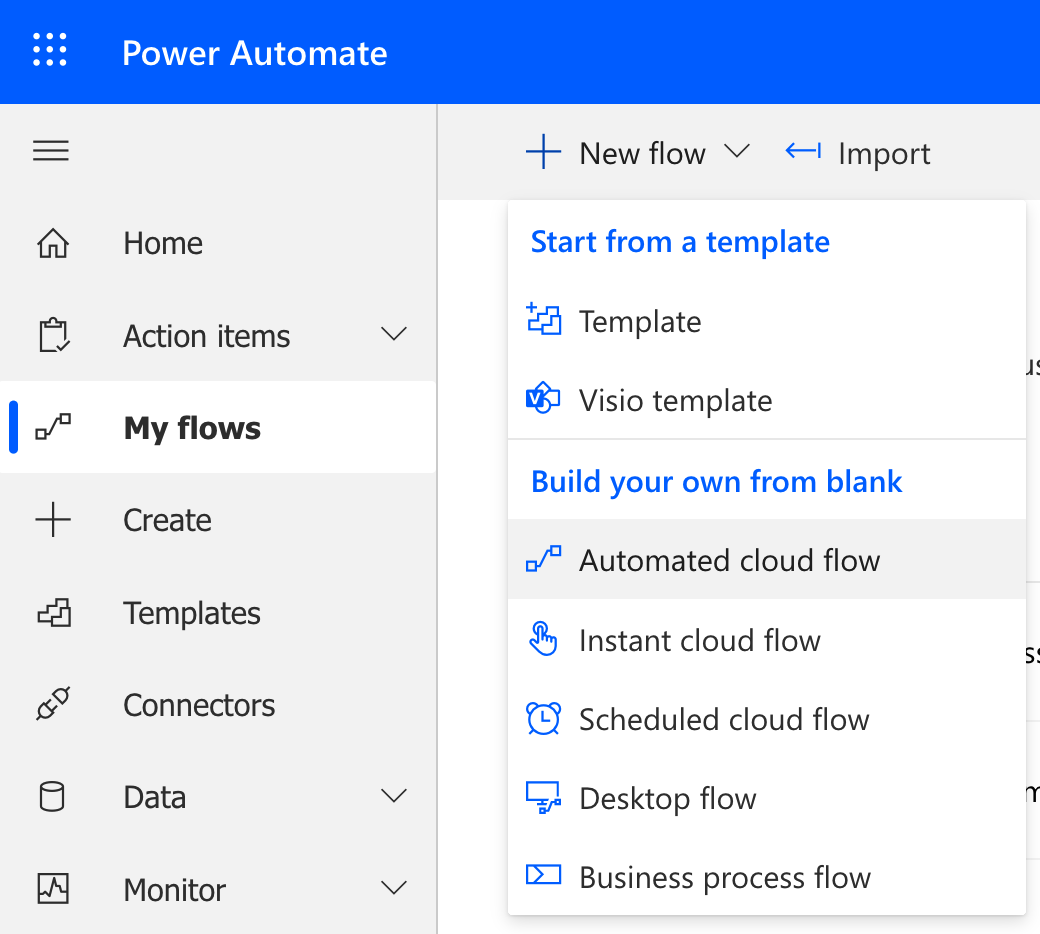This screenshot has height=934, width=1040.
Task: Open Action items in sidebar
Action: point(218,335)
